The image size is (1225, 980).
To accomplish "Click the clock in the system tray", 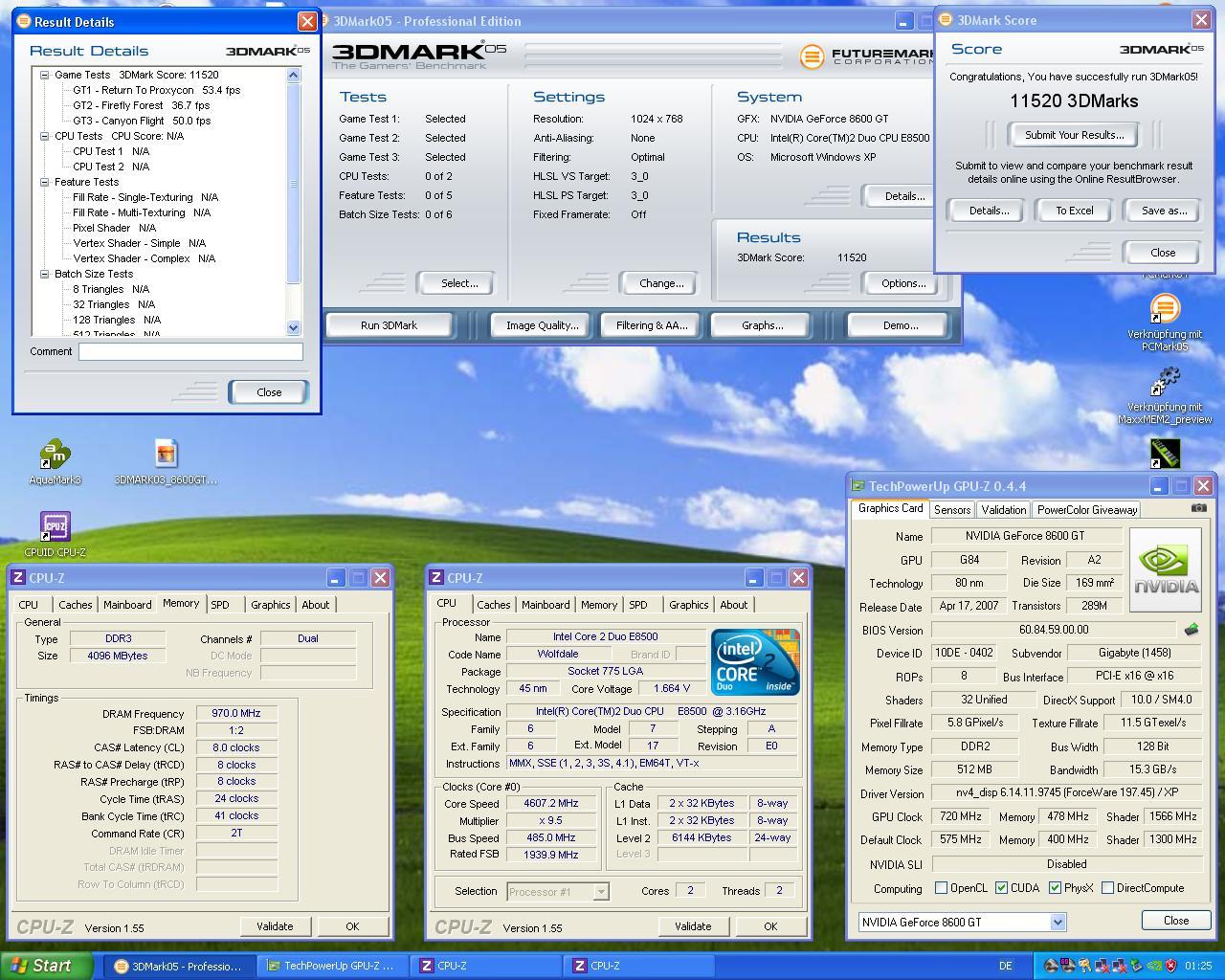I will coord(1198,966).
